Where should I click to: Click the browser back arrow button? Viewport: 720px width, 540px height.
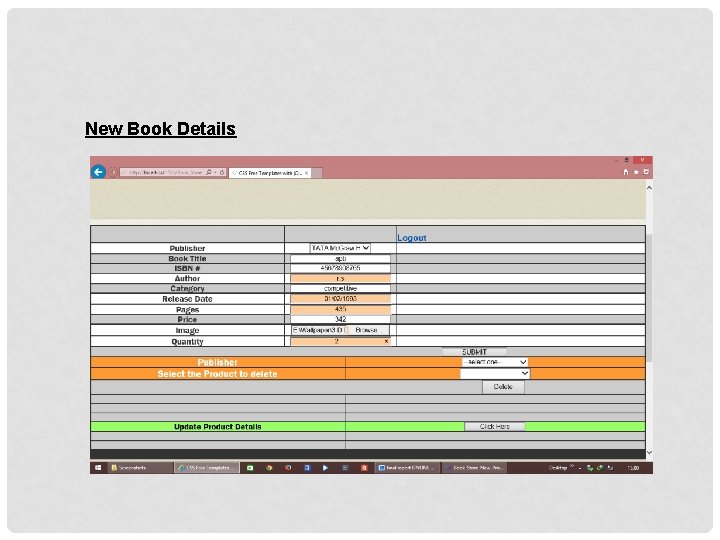point(98,172)
